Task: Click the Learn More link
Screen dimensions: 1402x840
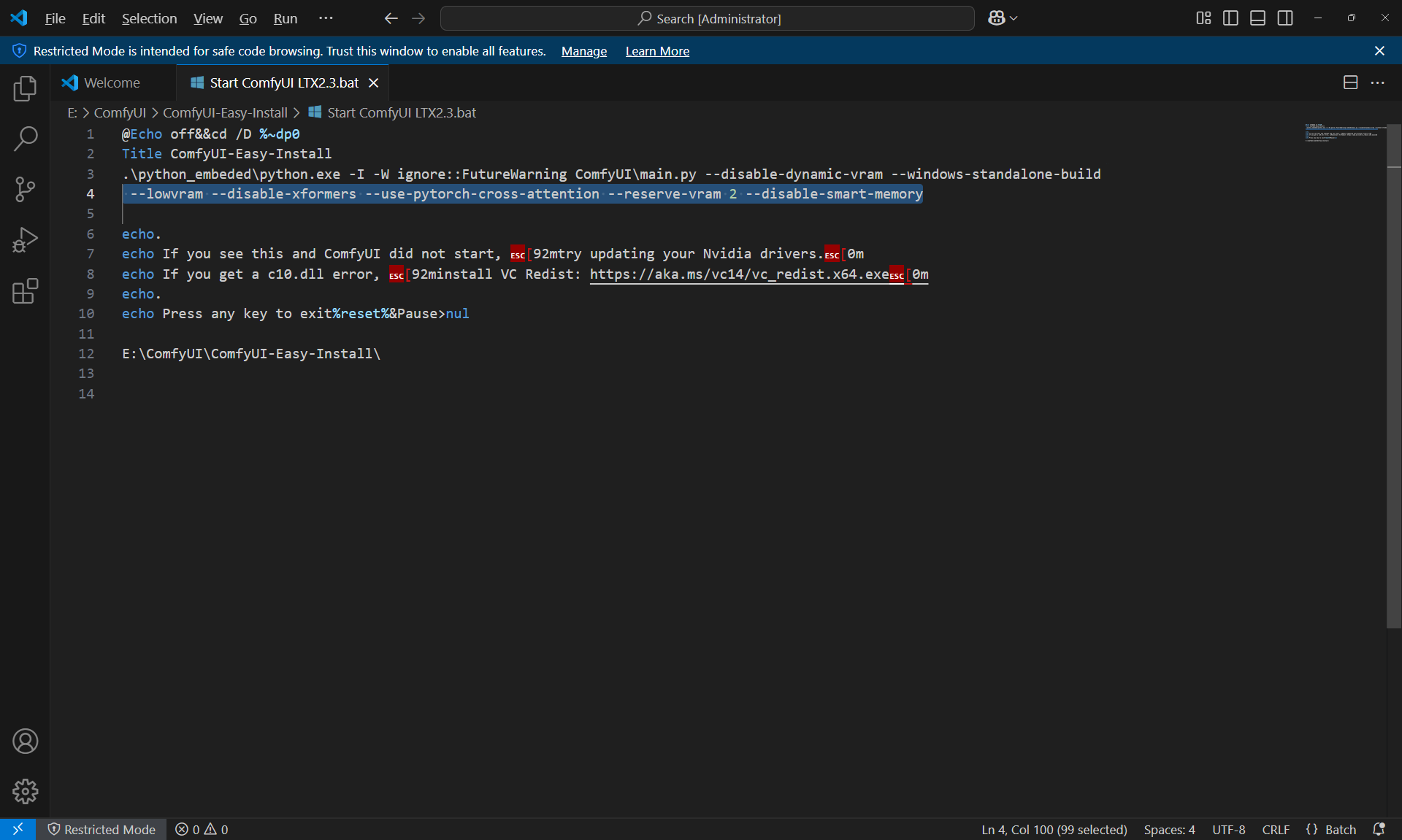Action: (657, 51)
